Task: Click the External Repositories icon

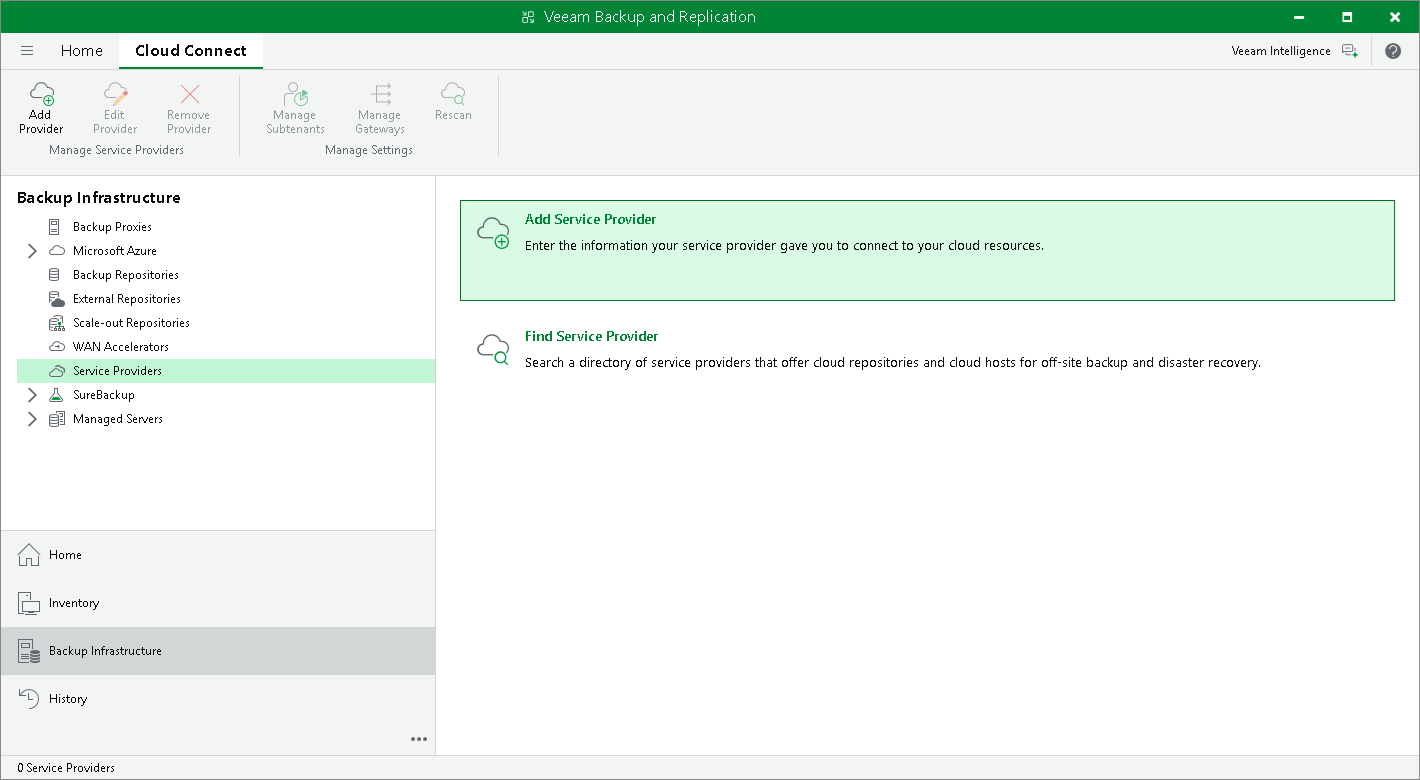Action: (x=56, y=299)
